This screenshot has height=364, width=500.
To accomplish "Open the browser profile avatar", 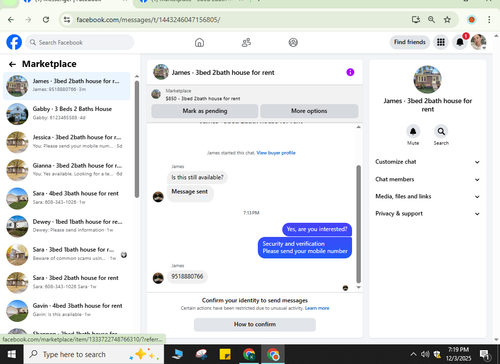I will [471, 20].
